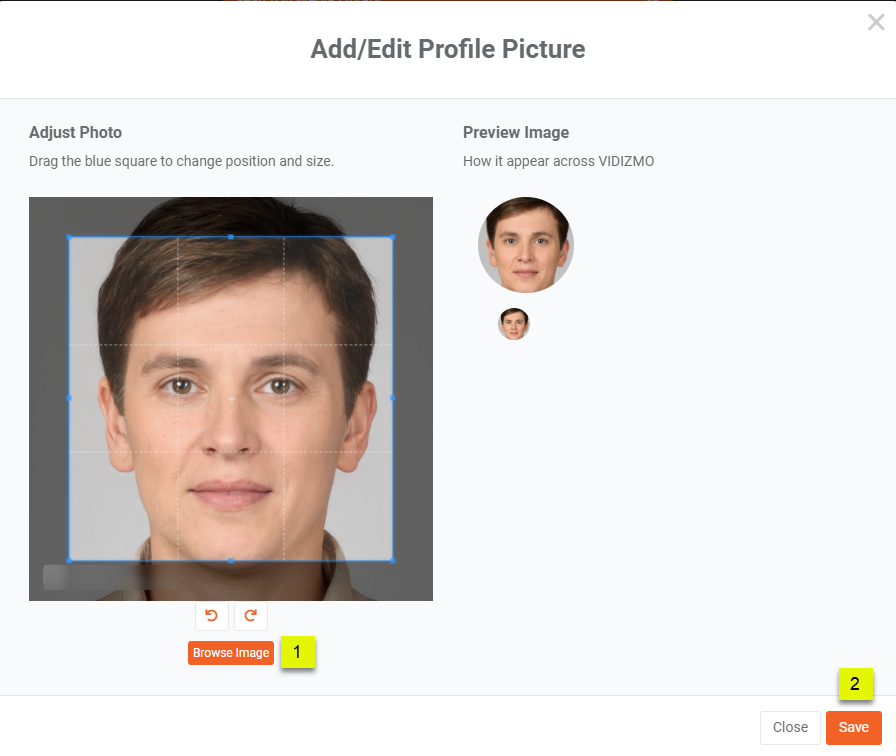Click the bottom-middle crop edge handle
The height and width of the screenshot is (756, 896).
[231, 561]
